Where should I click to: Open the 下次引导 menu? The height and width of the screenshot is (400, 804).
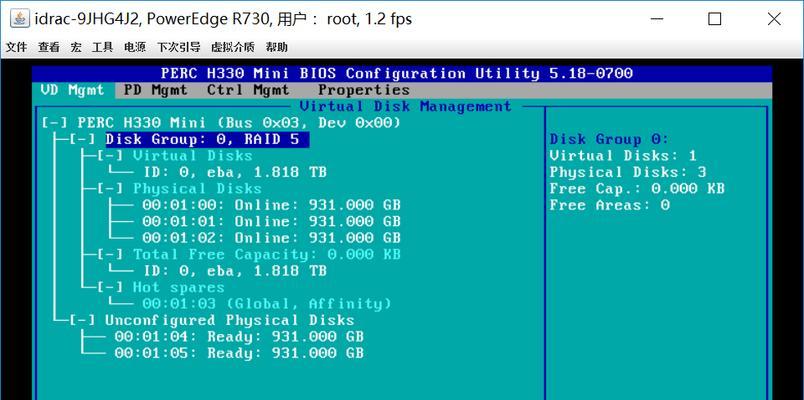pos(178,47)
